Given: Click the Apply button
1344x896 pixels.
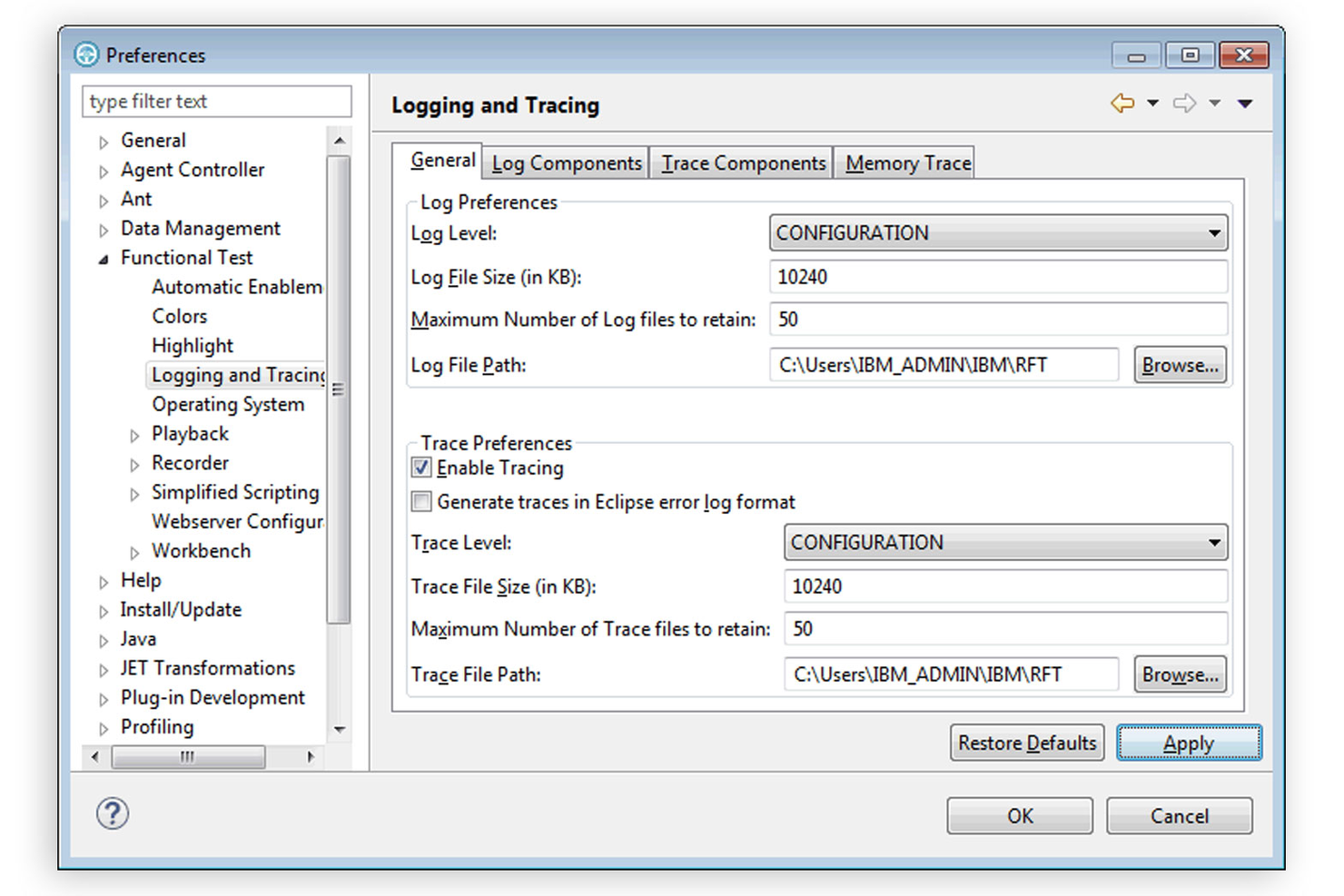Looking at the screenshot, I should pyautogui.click(x=1188, y=743).
